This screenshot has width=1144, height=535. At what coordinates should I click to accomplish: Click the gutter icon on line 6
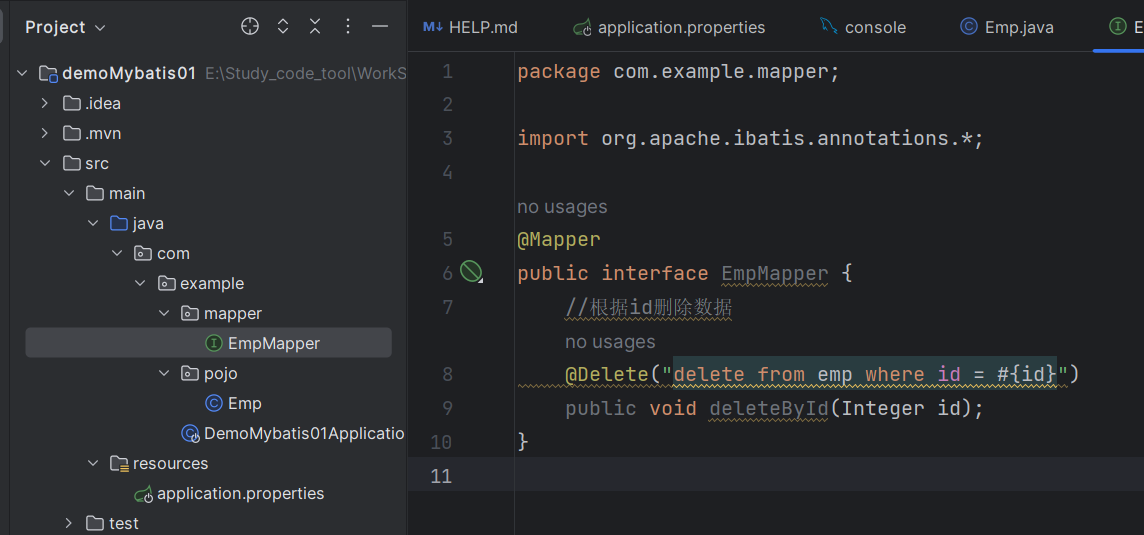pyautogui.click(x=471, y=272)
